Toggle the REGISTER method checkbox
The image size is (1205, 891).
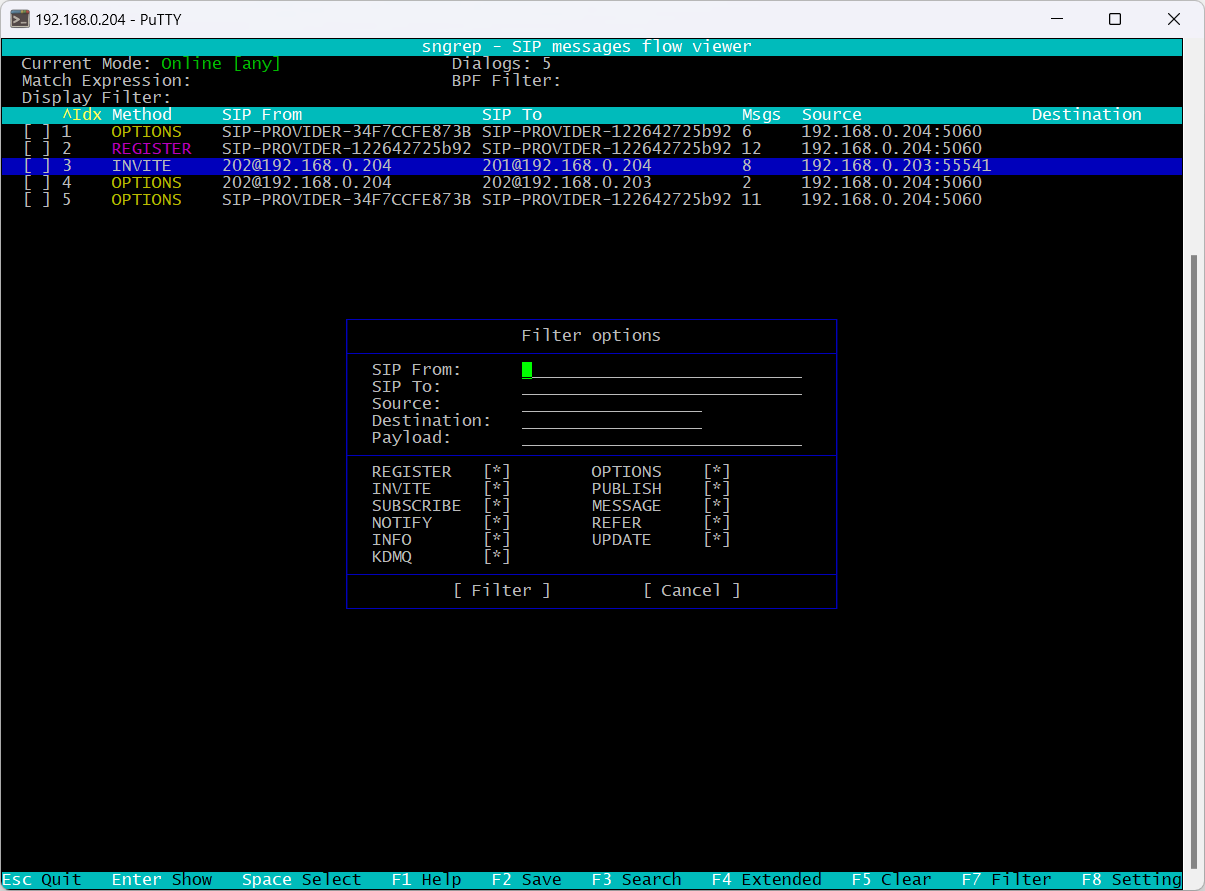pyautogui.click(x=497, y=472)
